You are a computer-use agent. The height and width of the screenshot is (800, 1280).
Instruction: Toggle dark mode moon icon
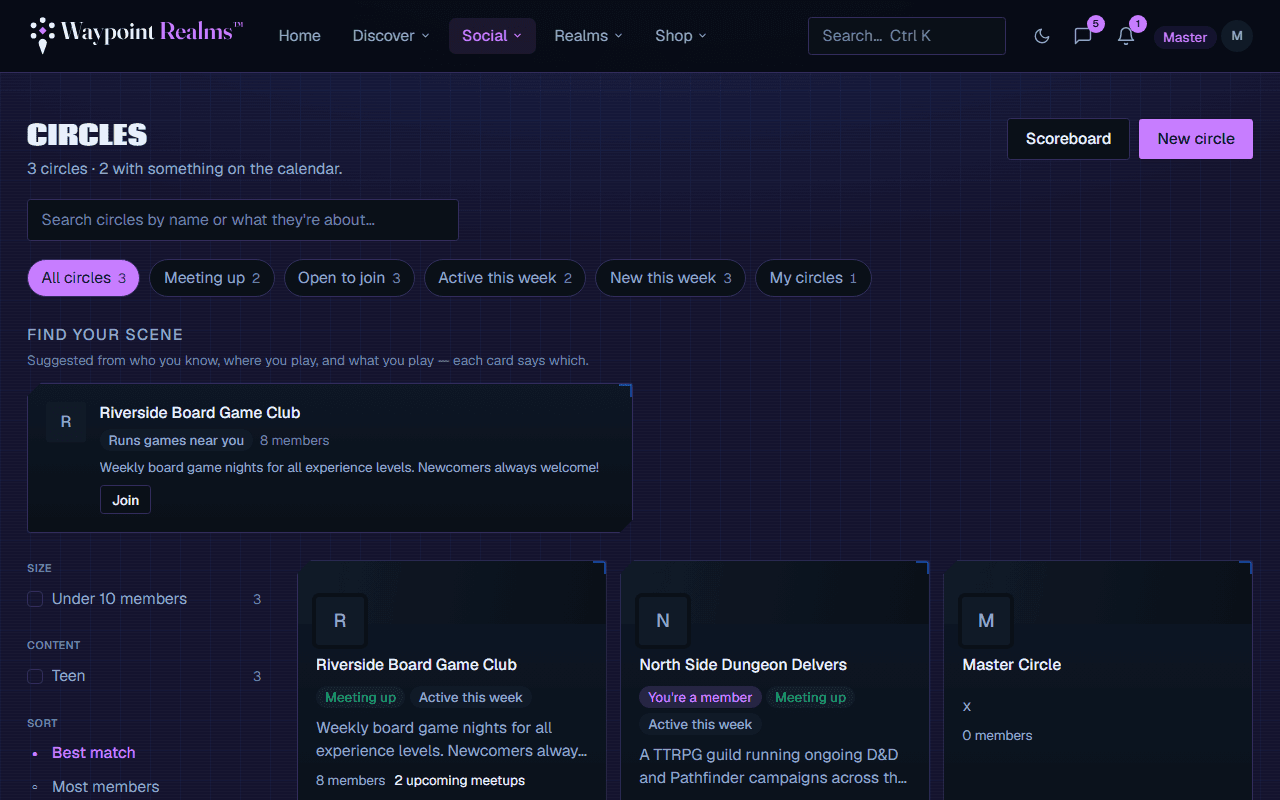click(1042, 36)
